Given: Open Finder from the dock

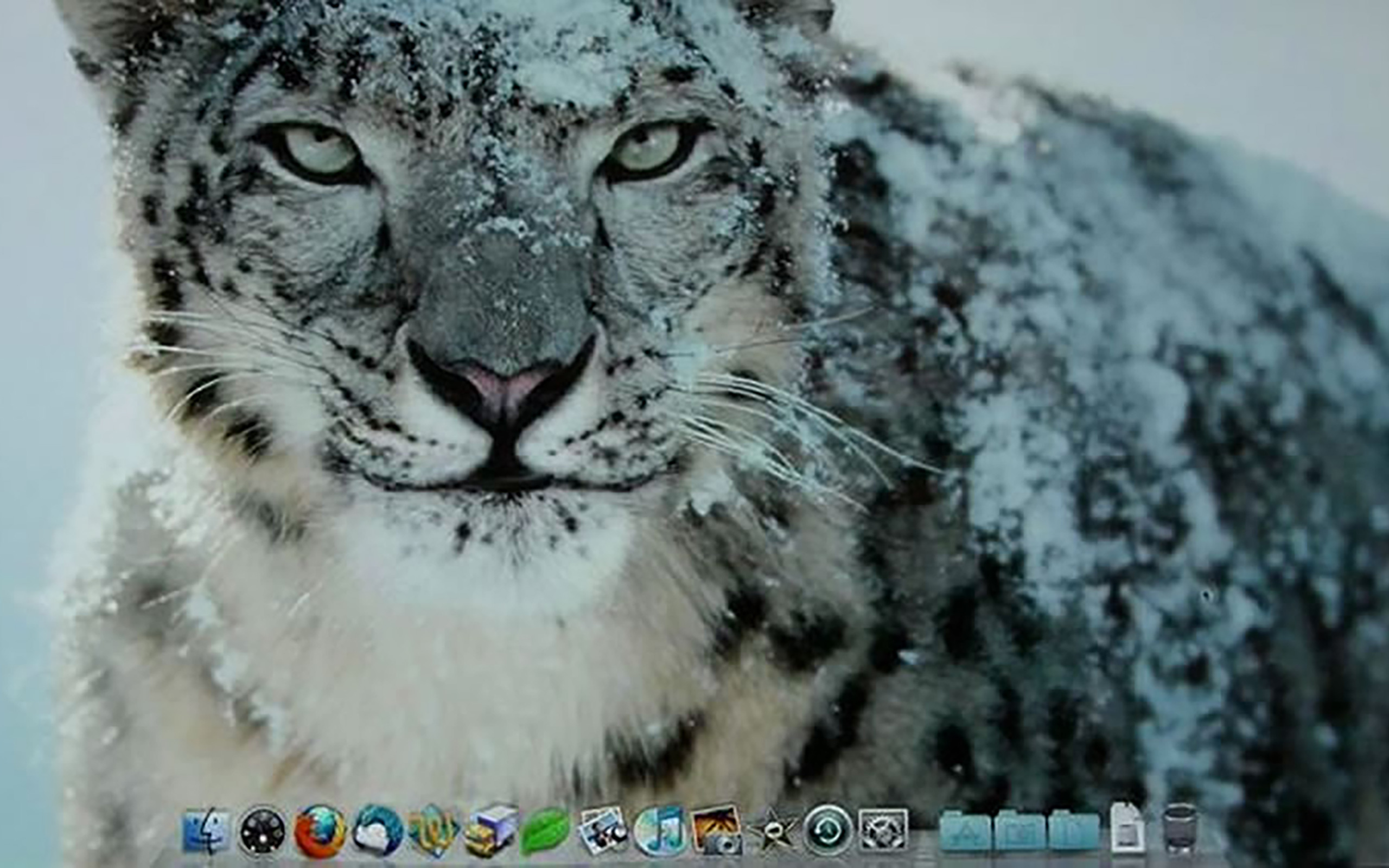Looking at the screenshot, I should pyautogui.click(x=206, y=830).
